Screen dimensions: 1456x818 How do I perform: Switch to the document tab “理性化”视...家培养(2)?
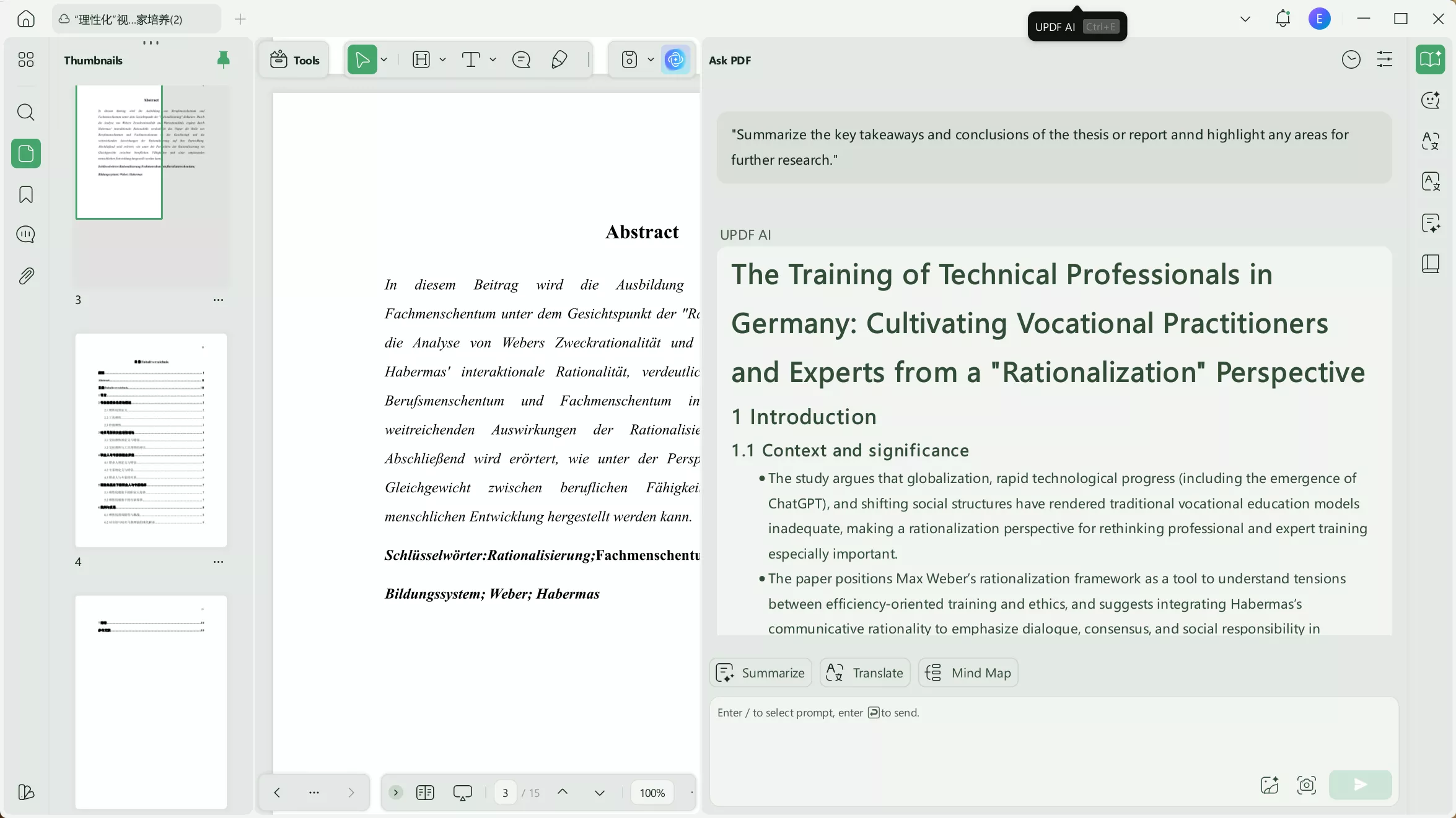(136, 19)
